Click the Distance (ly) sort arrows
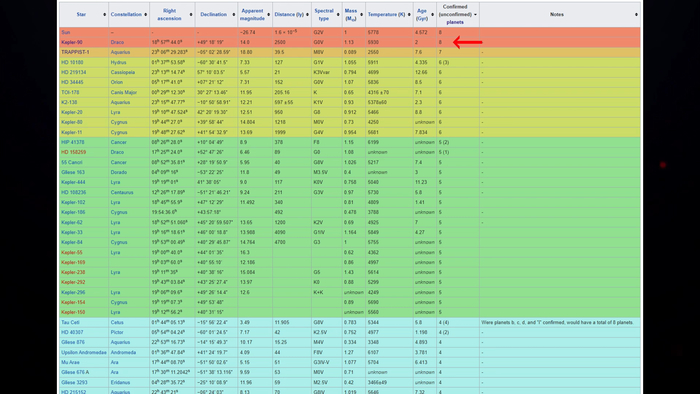 (307, 15)
